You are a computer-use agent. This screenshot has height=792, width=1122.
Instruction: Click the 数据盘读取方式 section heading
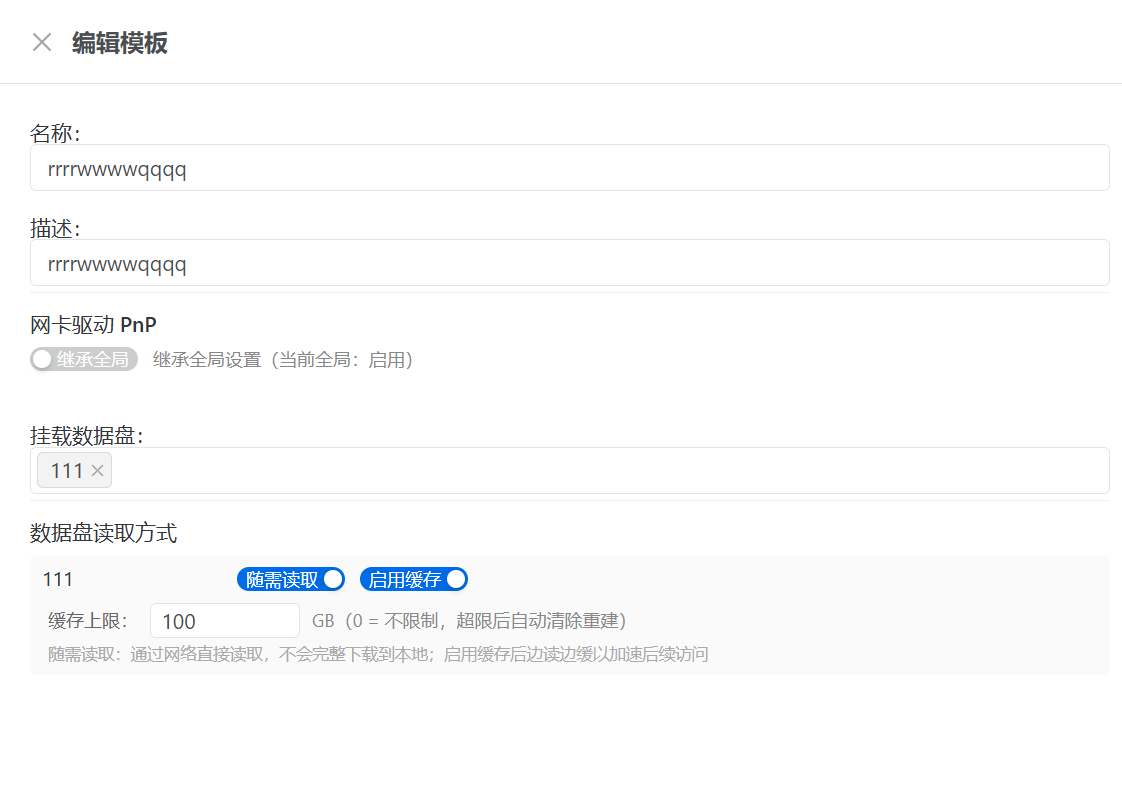point(103,534)
